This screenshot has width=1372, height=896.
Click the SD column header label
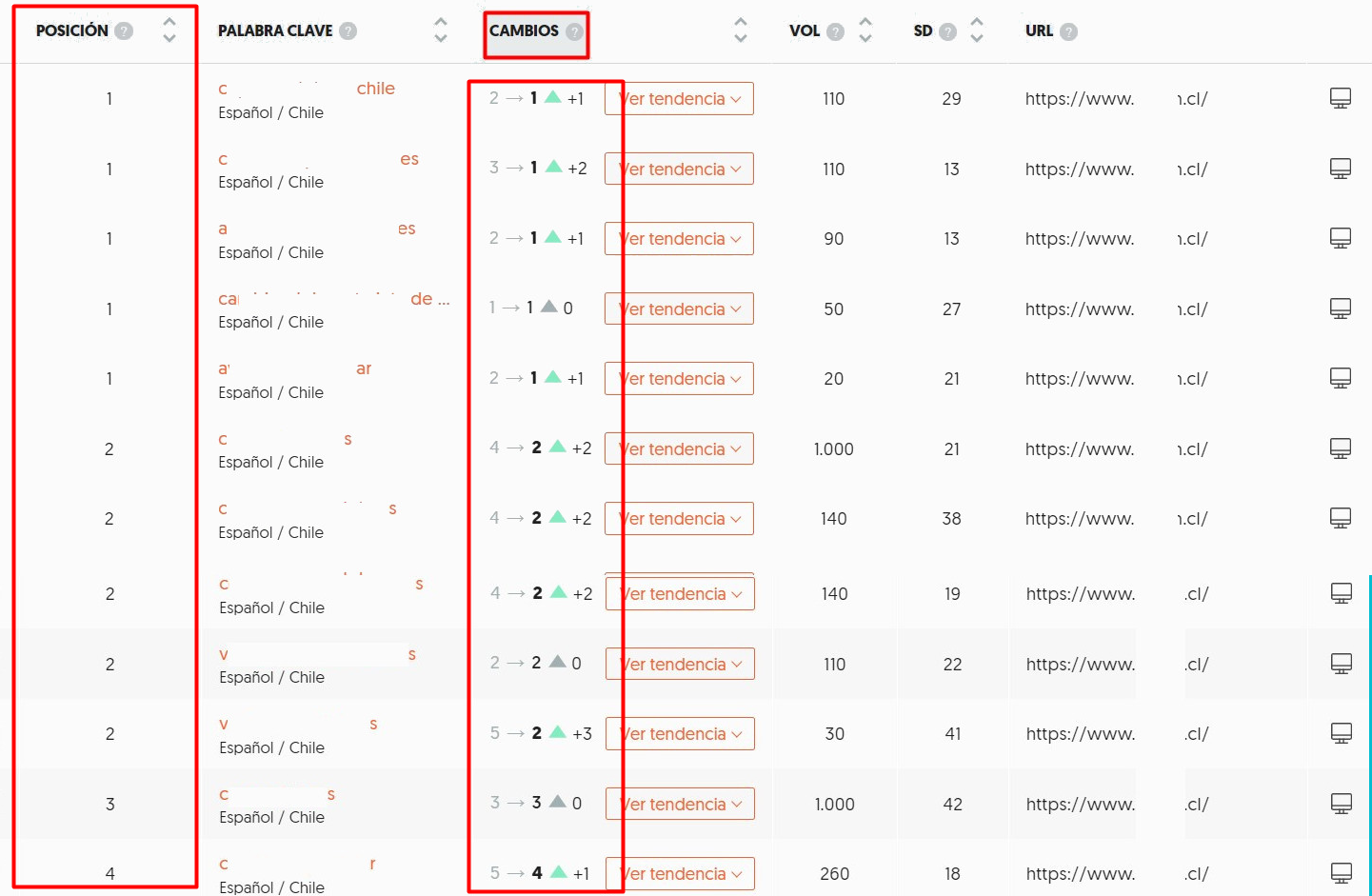pos(923,30)
